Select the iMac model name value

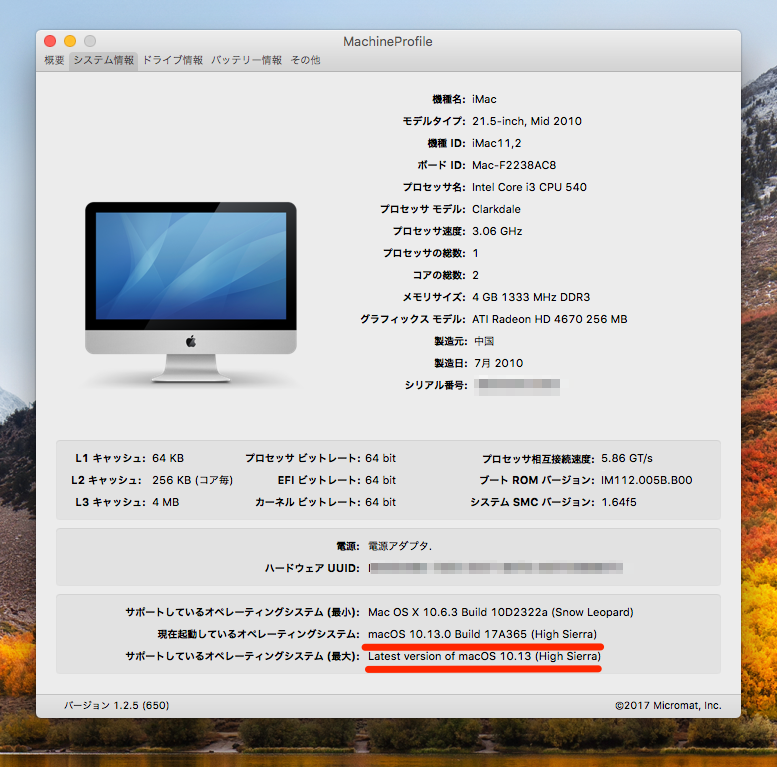tap(484, 99)
